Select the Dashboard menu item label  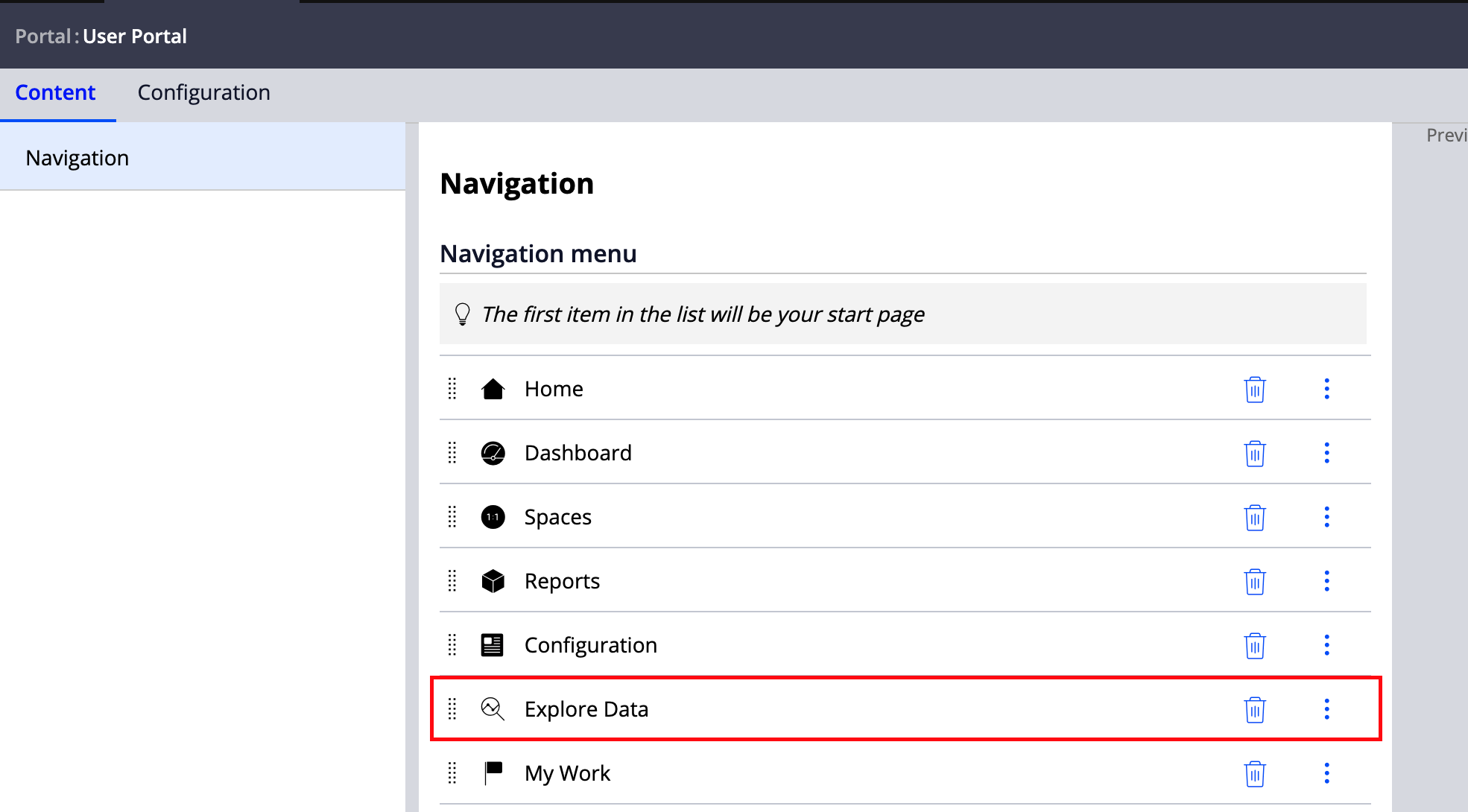click(578, 453)
